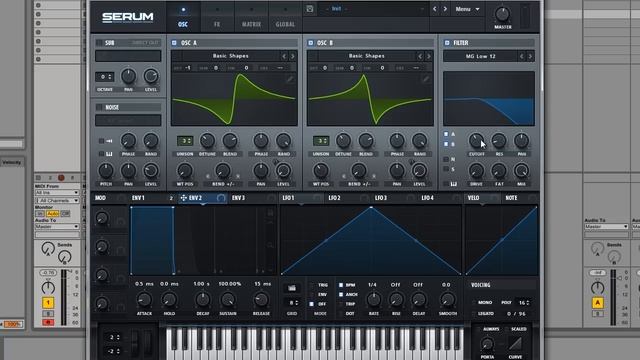Viewport: 640px width, 360px height.
Task: Click the ENV 2 drag-to-assign cross icon
Action: tap(183, 198)
